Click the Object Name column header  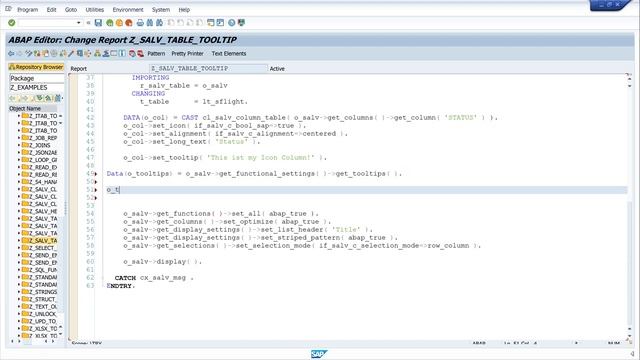point(33,109)
